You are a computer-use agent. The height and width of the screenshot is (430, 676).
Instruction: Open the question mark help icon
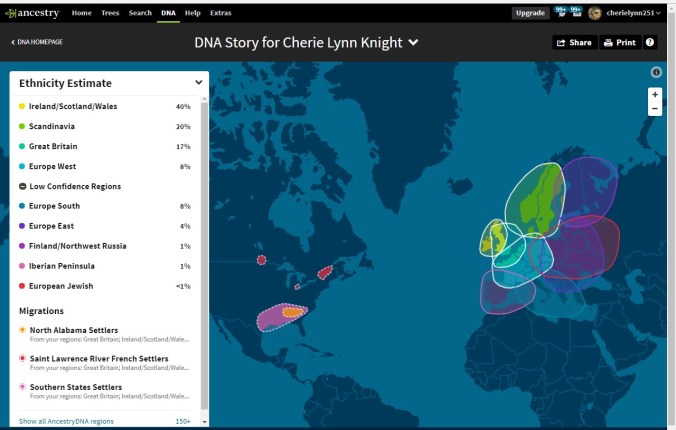tap(650, 42)
